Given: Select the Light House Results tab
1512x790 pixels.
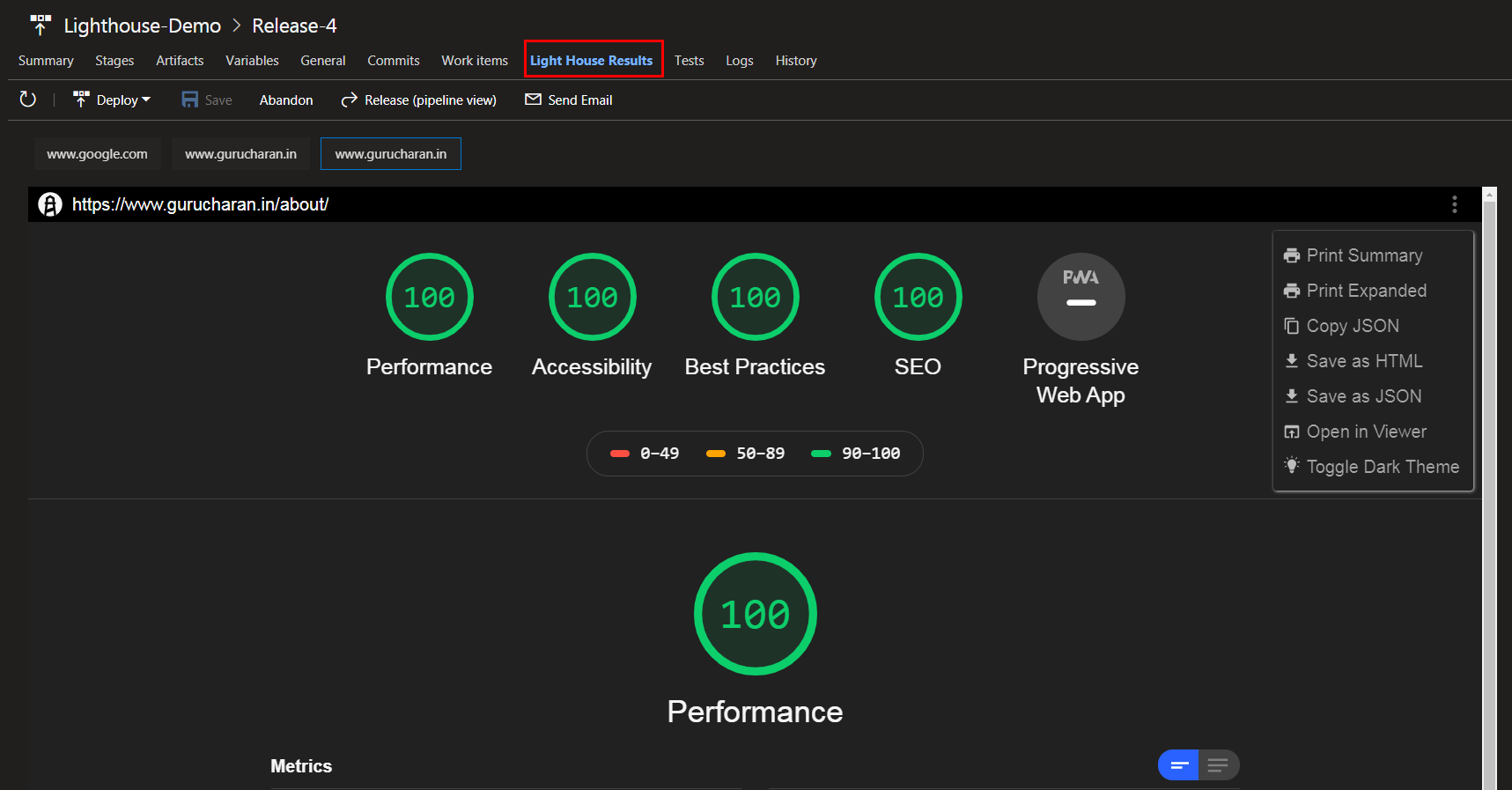Looking at the screenshot, I should tap(592, 60).
